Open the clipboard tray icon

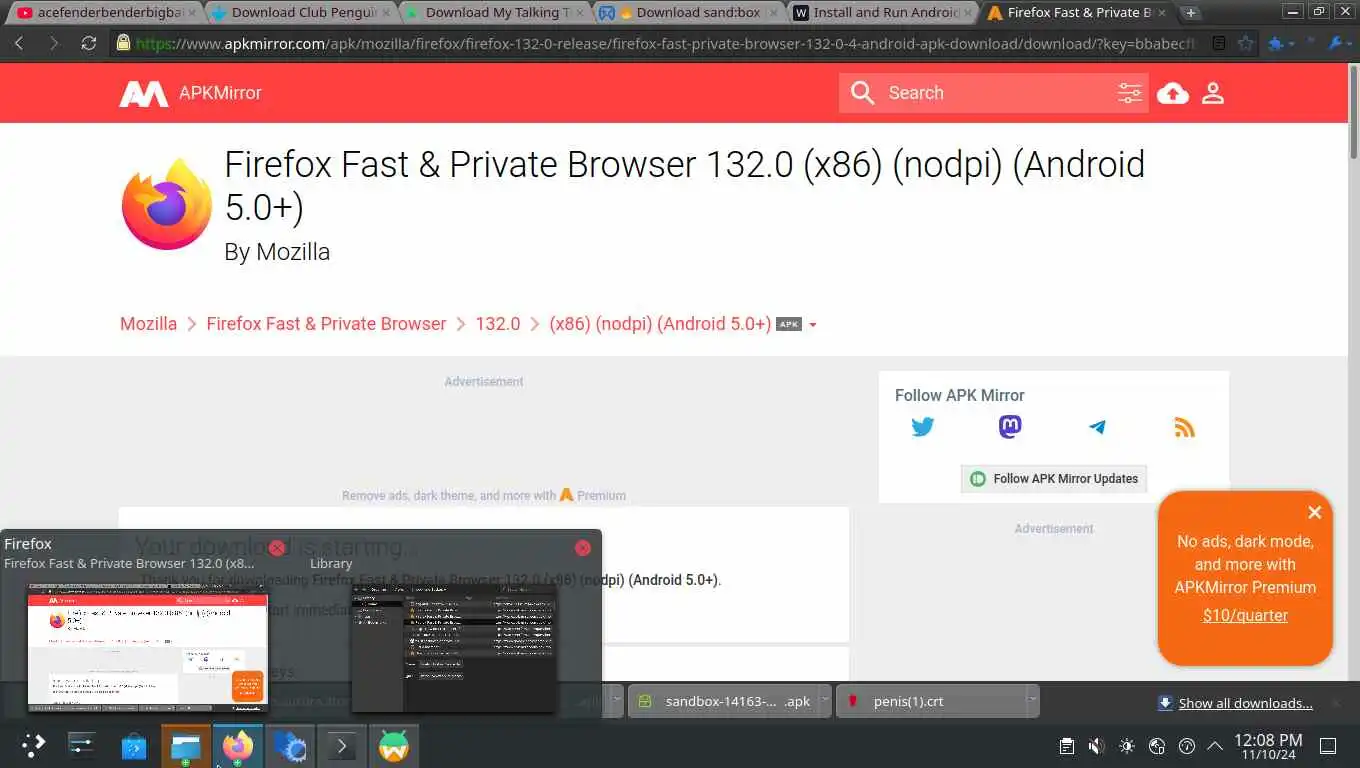pyautogui.click(x=1067, y=746)
